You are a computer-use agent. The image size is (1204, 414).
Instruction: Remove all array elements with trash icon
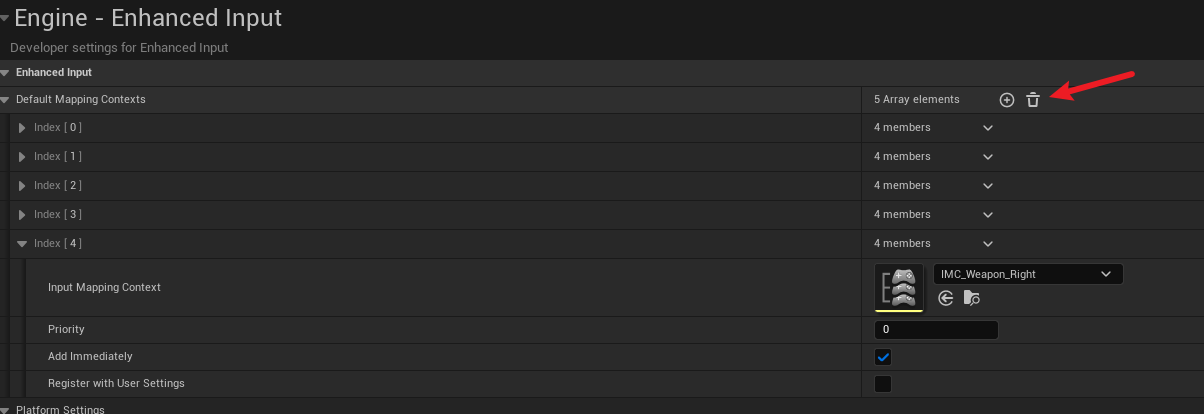pos(1033,100)
